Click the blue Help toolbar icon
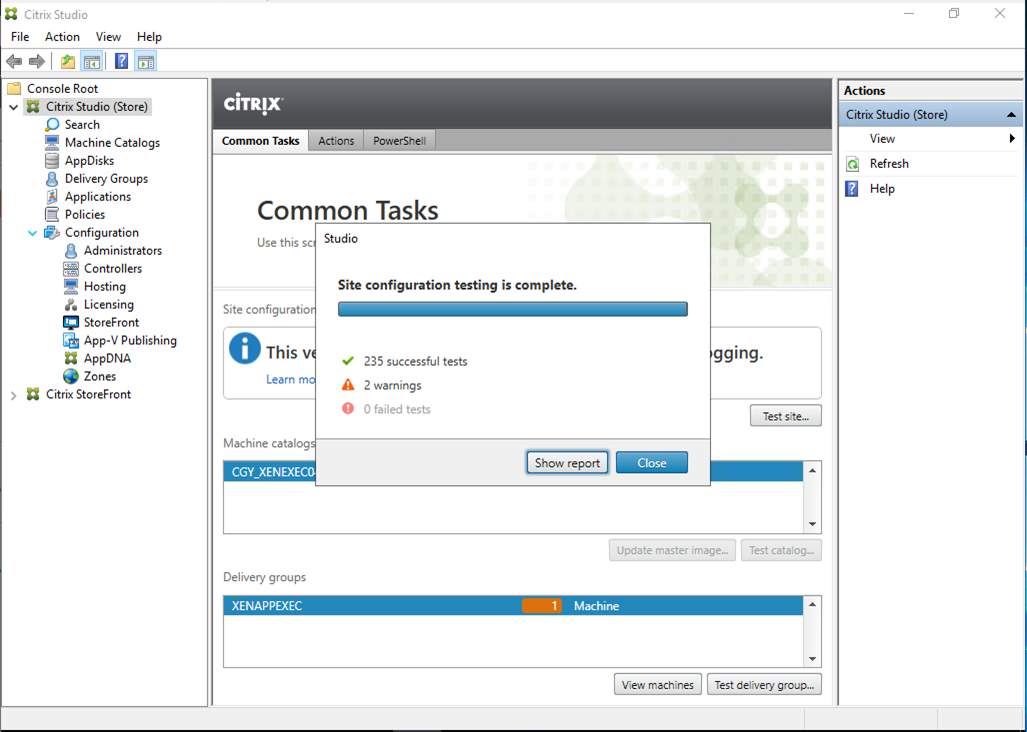The image size is (1027, 732). pyautogui.click(x=121, y=62)
